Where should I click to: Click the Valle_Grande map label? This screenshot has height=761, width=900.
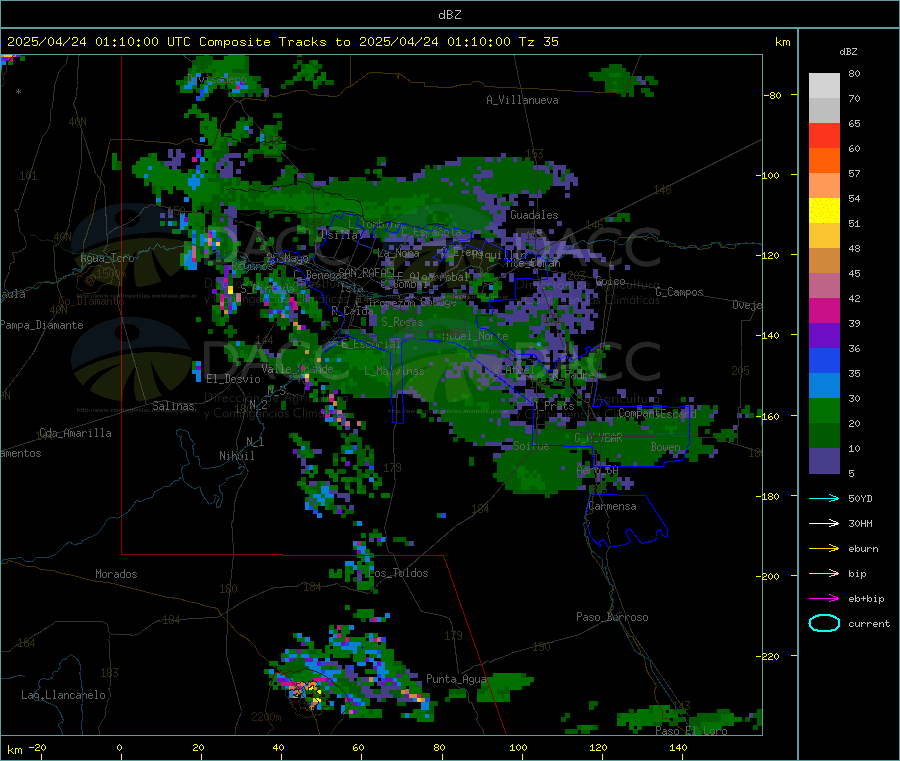(297, 368)
